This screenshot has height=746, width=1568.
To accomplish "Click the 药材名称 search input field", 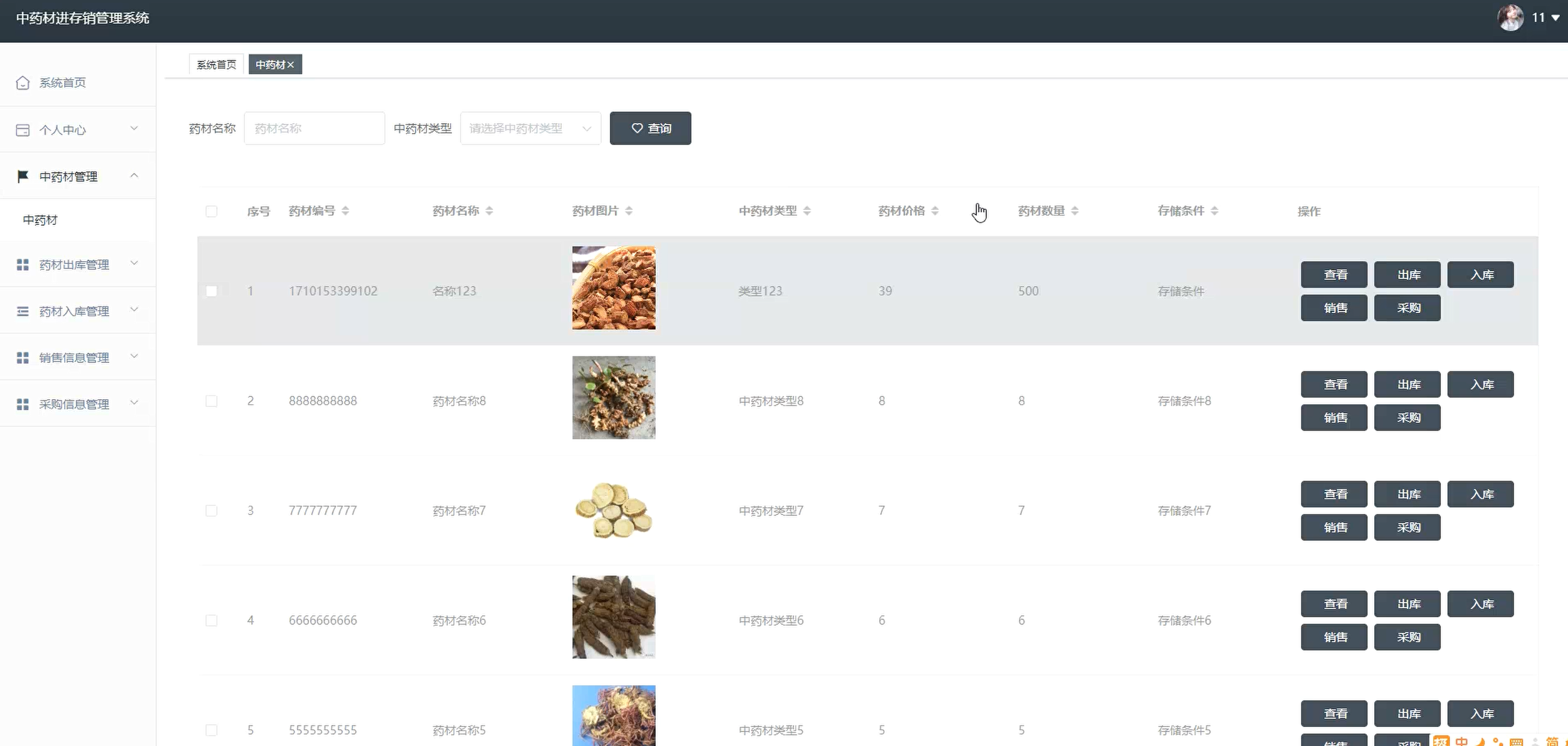I will (x=314, y=129).
